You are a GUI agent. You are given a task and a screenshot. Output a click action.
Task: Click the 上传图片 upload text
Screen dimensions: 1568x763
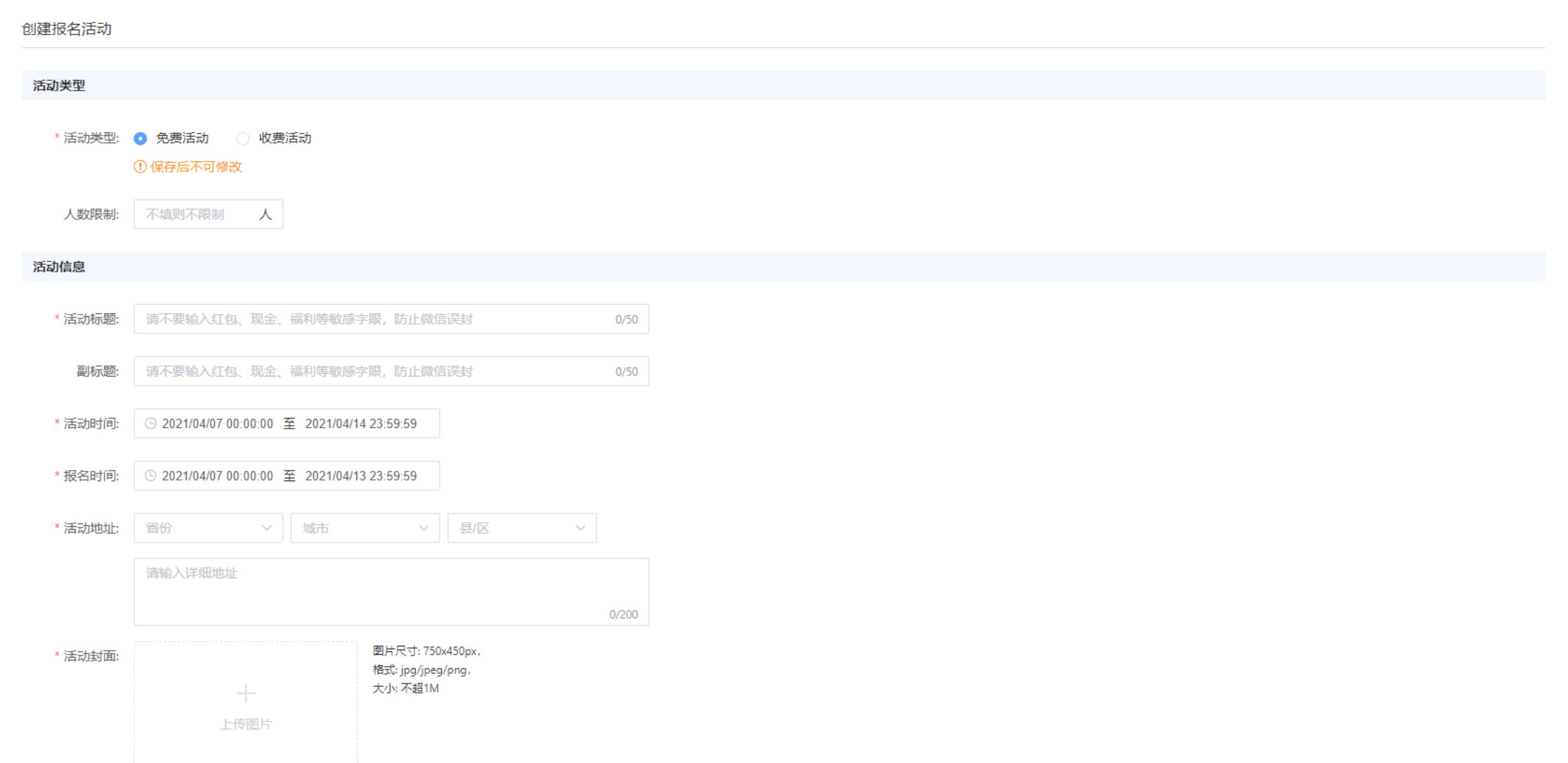pos(245,724)
